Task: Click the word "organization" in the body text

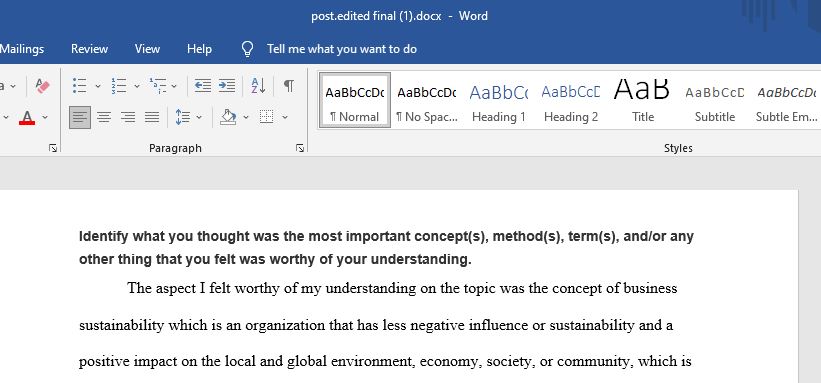Action: tap(285, 326)
